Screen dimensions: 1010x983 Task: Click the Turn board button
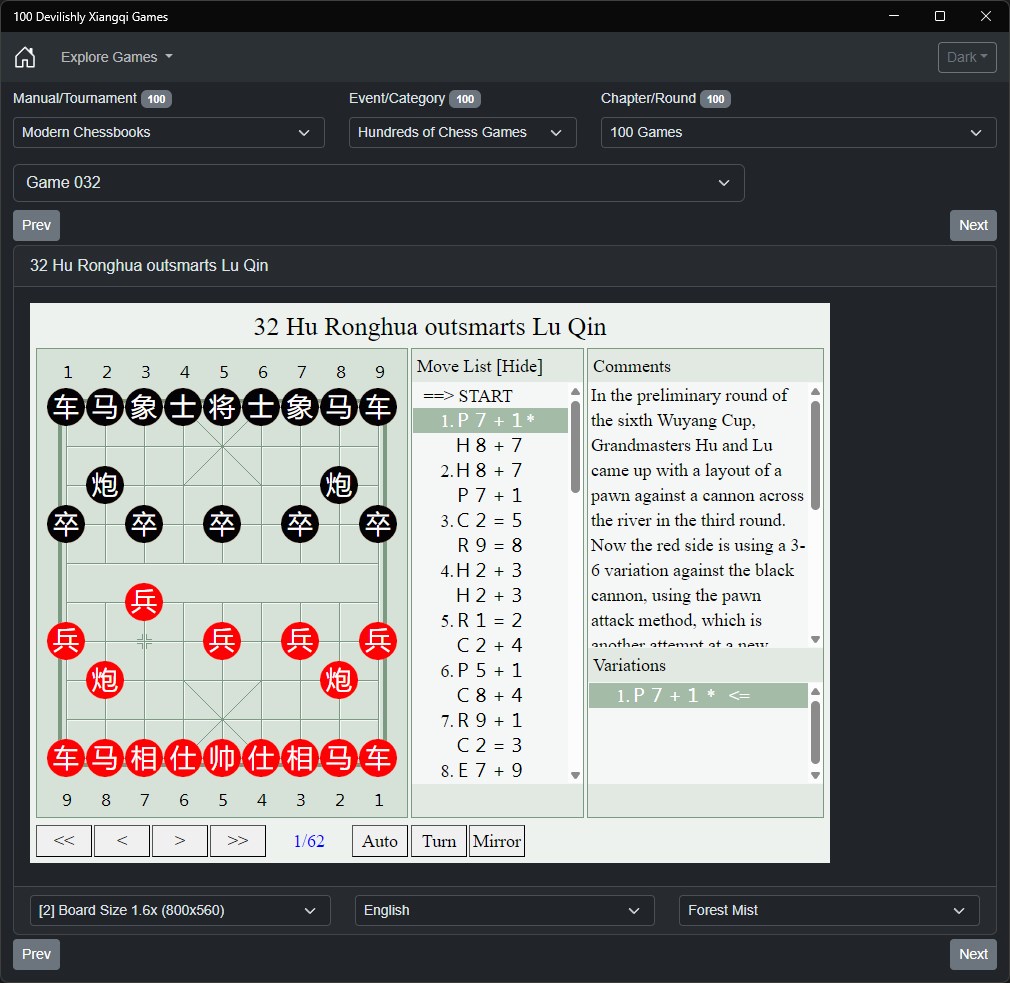tap(439, 841)
